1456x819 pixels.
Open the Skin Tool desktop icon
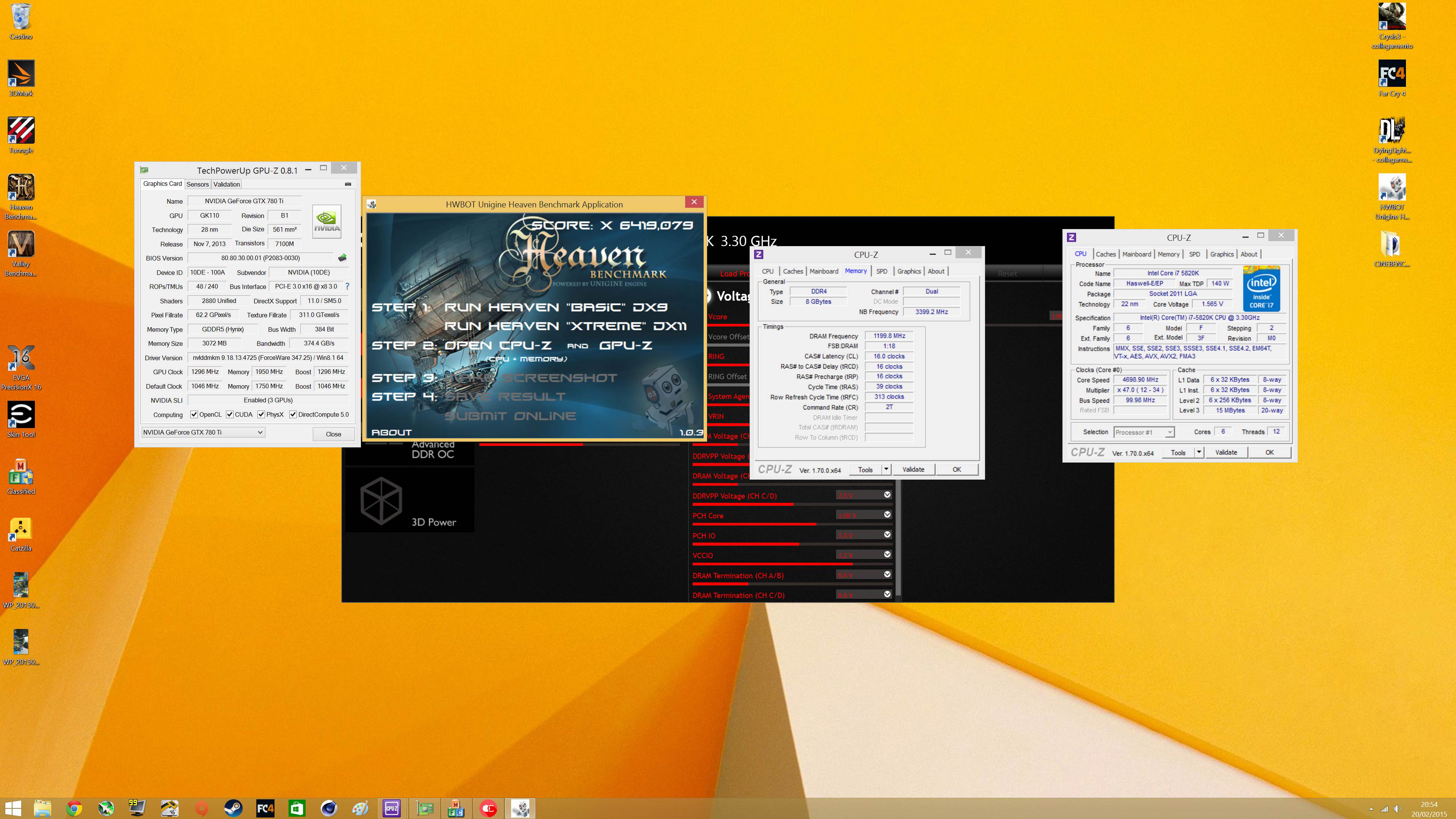21,420
